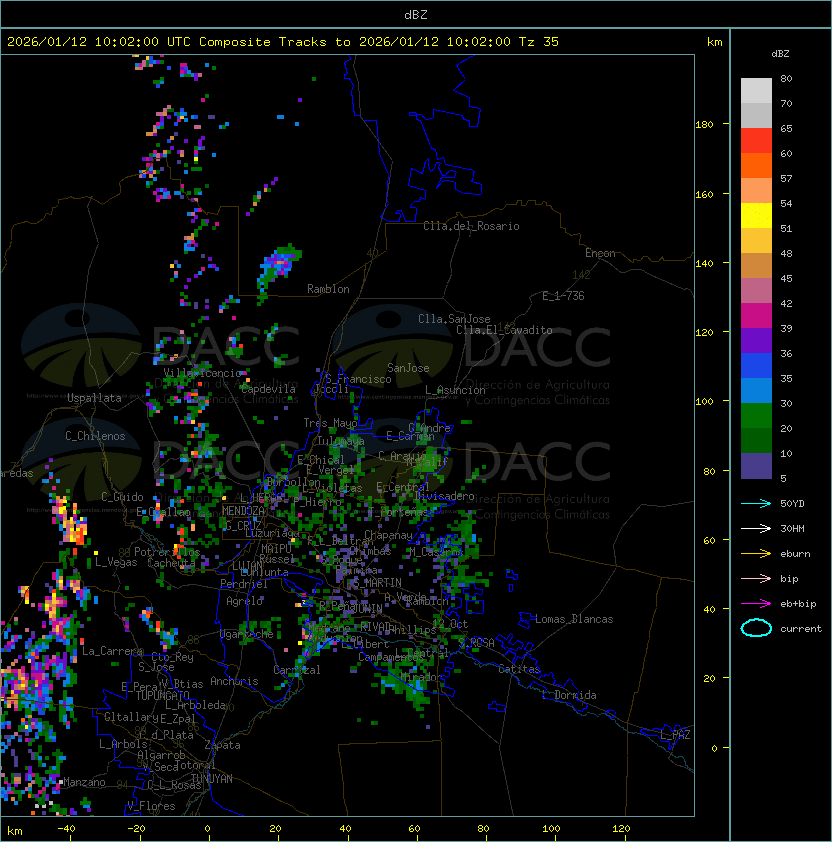Click the 'MENDOZA' map label
832x842 pixels.
coord(243,511)
